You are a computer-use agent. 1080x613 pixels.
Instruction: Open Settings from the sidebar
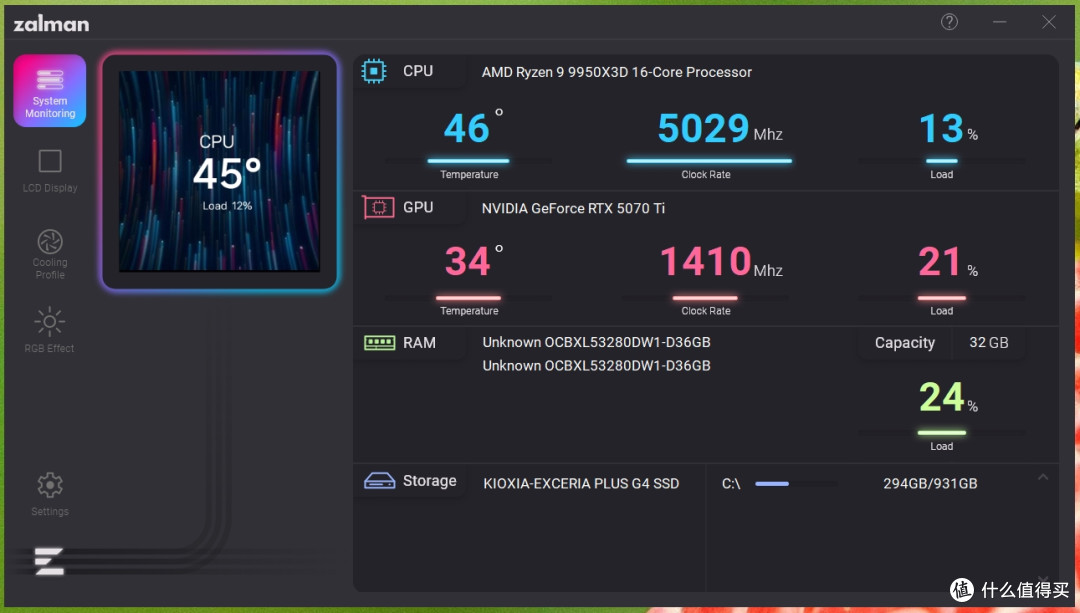(x=50, y=493)
